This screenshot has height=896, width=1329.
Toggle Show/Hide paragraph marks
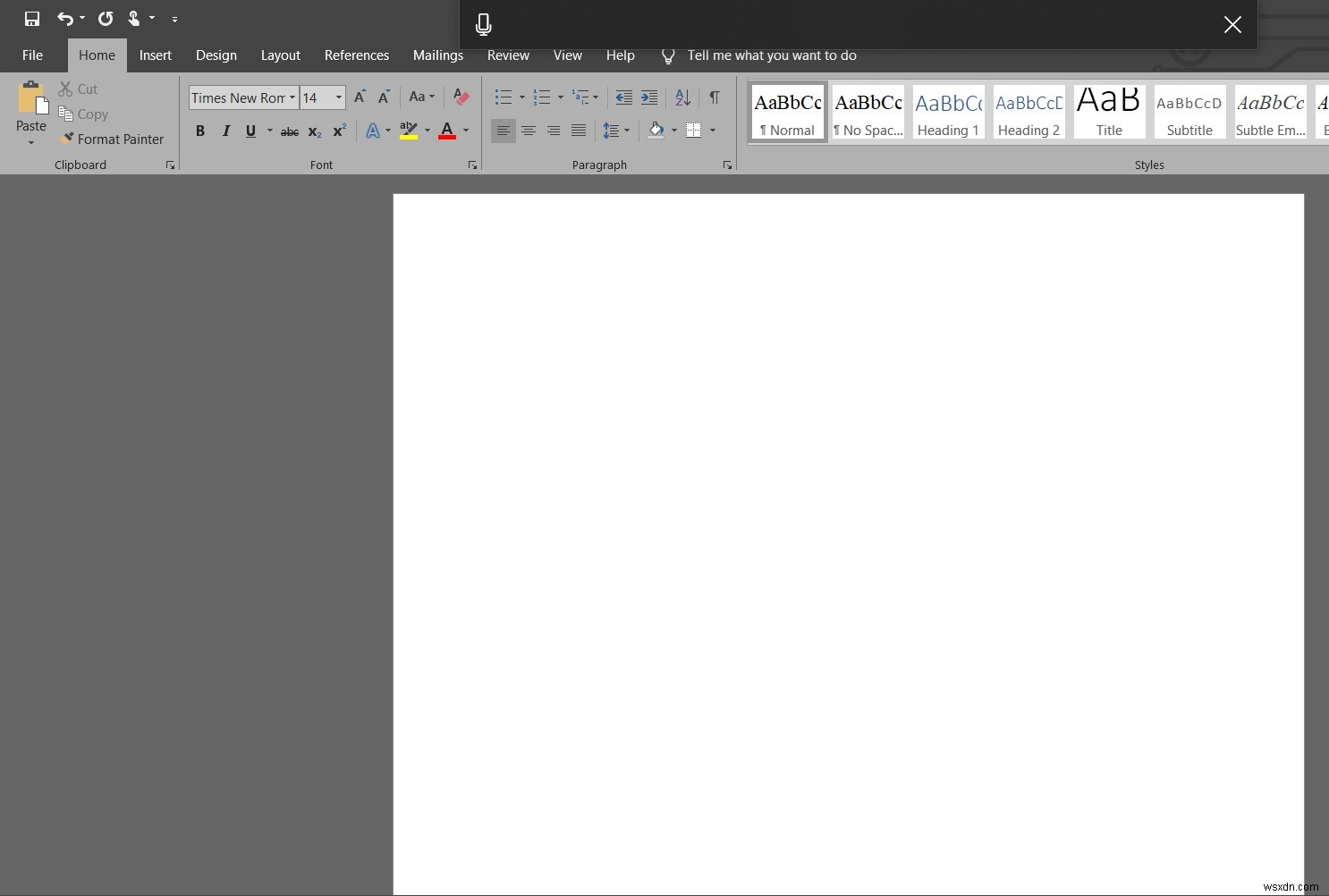tap(714, 97)
